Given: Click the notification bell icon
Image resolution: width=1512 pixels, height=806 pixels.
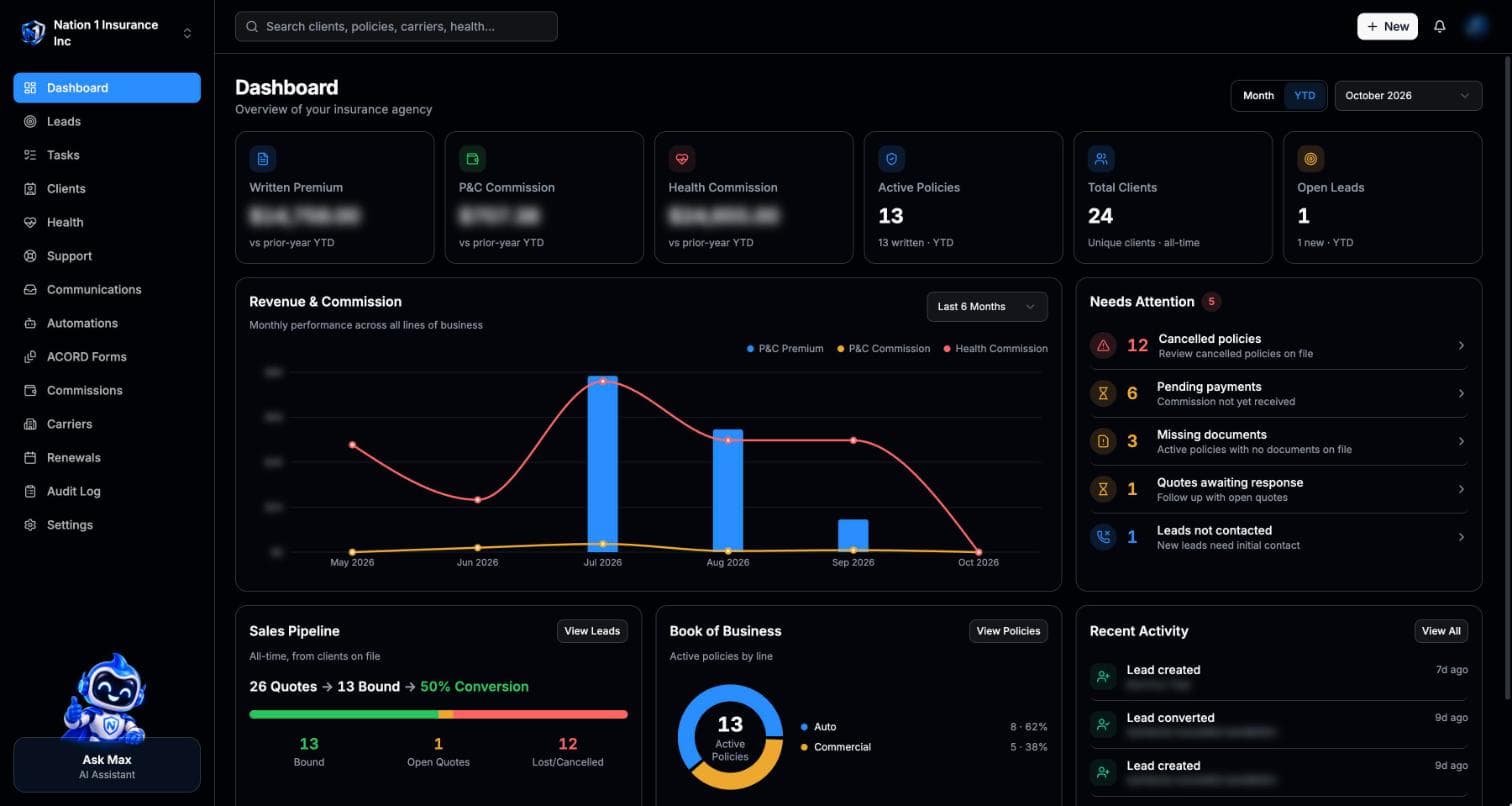Looking at the screenshot, I should (1439, 27).
